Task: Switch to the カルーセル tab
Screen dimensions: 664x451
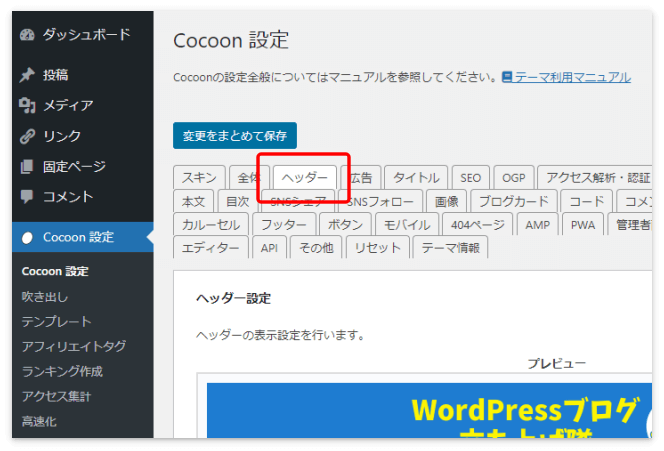Action: 211,224
